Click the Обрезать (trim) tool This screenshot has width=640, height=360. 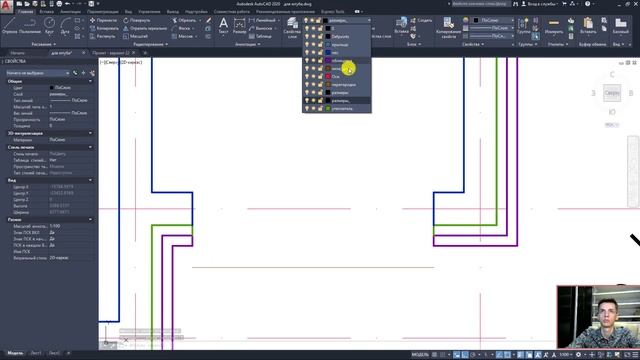(183, 20)
